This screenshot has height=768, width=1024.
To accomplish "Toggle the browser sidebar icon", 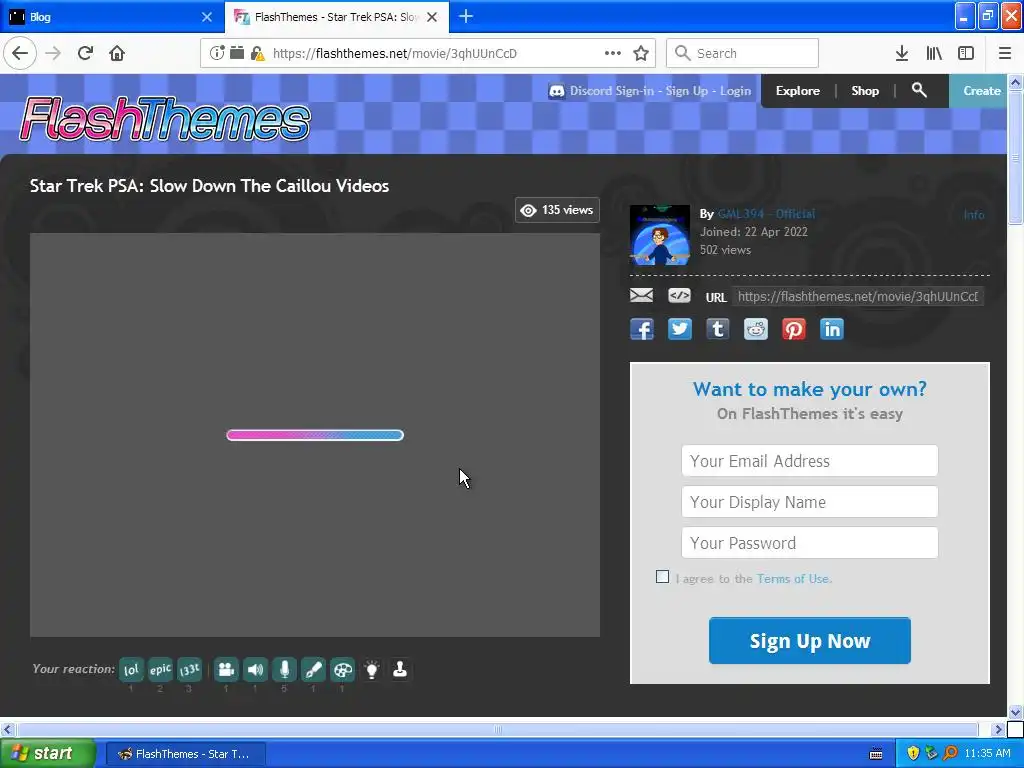I will coord(966,53).
